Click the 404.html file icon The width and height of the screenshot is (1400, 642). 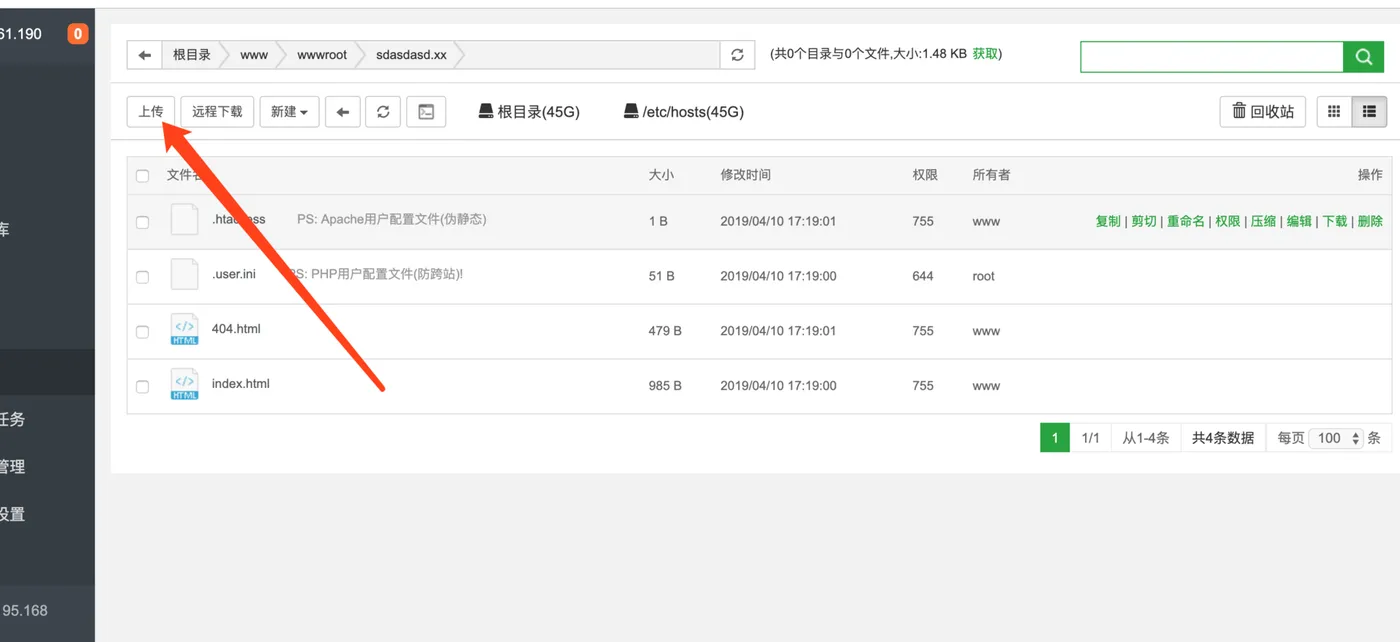(184, 330)
